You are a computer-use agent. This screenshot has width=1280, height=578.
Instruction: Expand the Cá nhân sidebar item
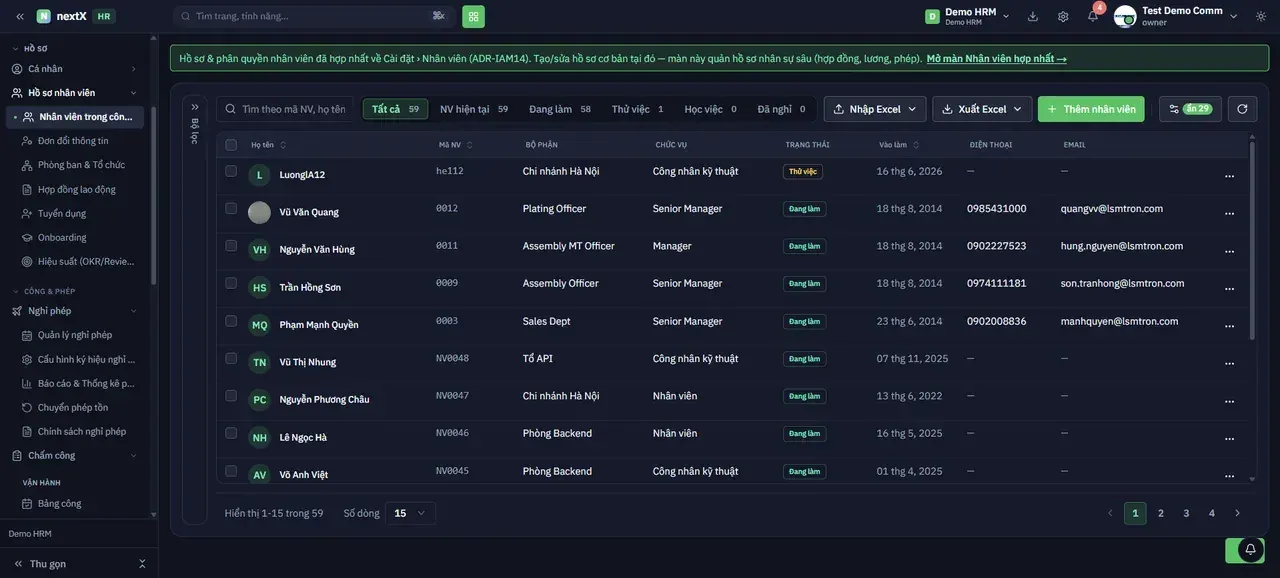pyautogui.click(x=75, y=69)
